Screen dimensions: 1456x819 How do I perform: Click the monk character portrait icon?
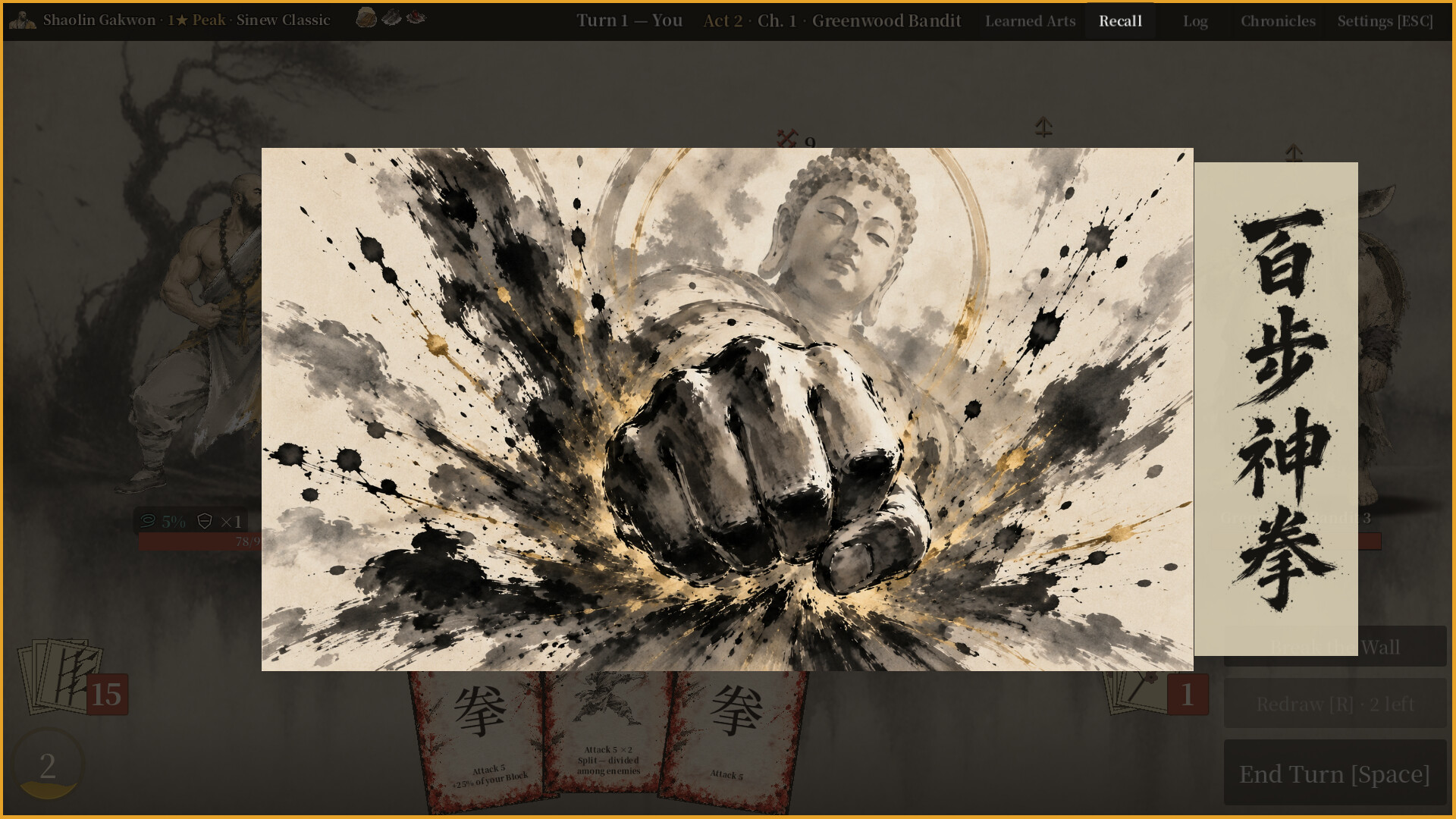(x=22, y=20)
